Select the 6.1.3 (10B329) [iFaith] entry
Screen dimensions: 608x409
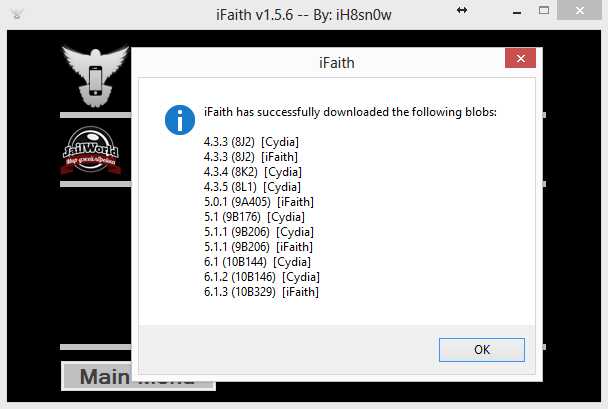pyautogui.click(x=261, y=292)
